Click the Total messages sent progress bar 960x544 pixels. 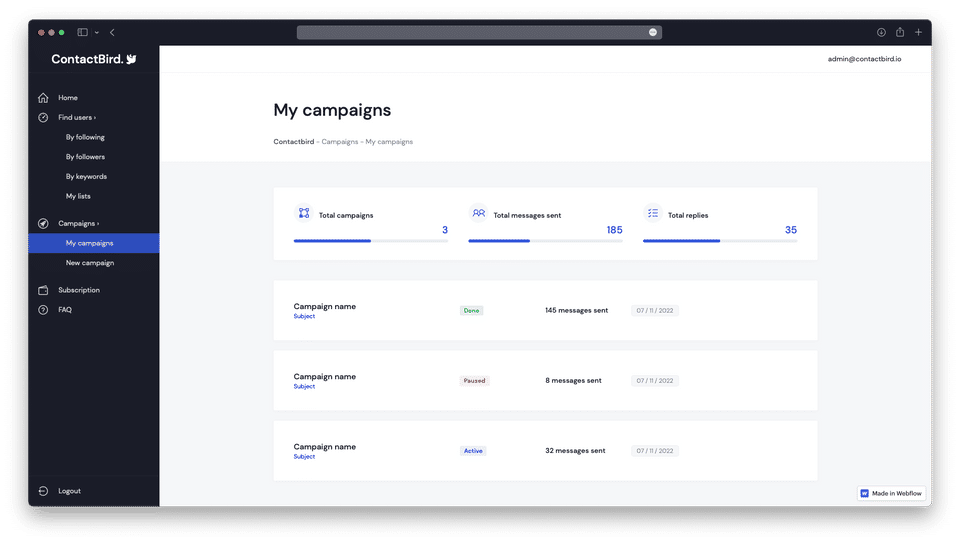545,241
